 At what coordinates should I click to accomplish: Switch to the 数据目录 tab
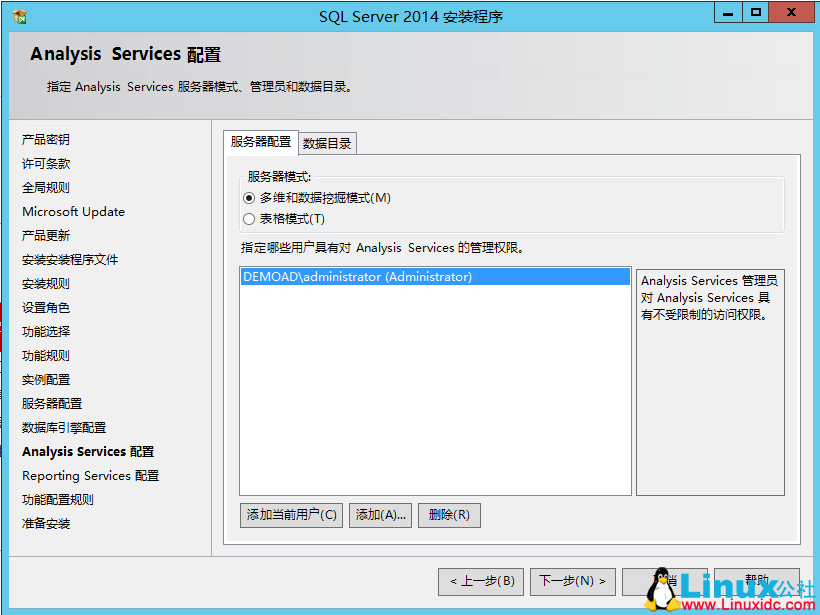pyautogui.click(x=327, y=143)
